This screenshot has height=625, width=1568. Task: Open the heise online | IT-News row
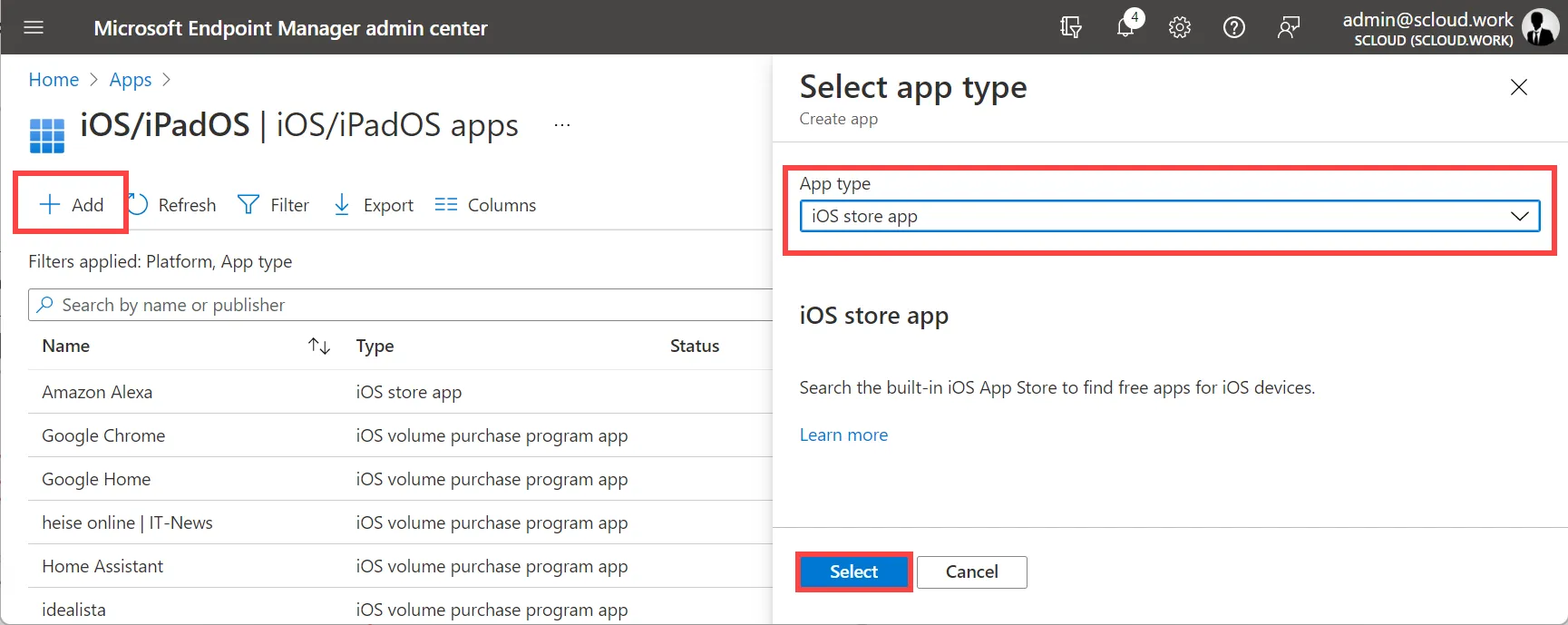tap(400, 522)
